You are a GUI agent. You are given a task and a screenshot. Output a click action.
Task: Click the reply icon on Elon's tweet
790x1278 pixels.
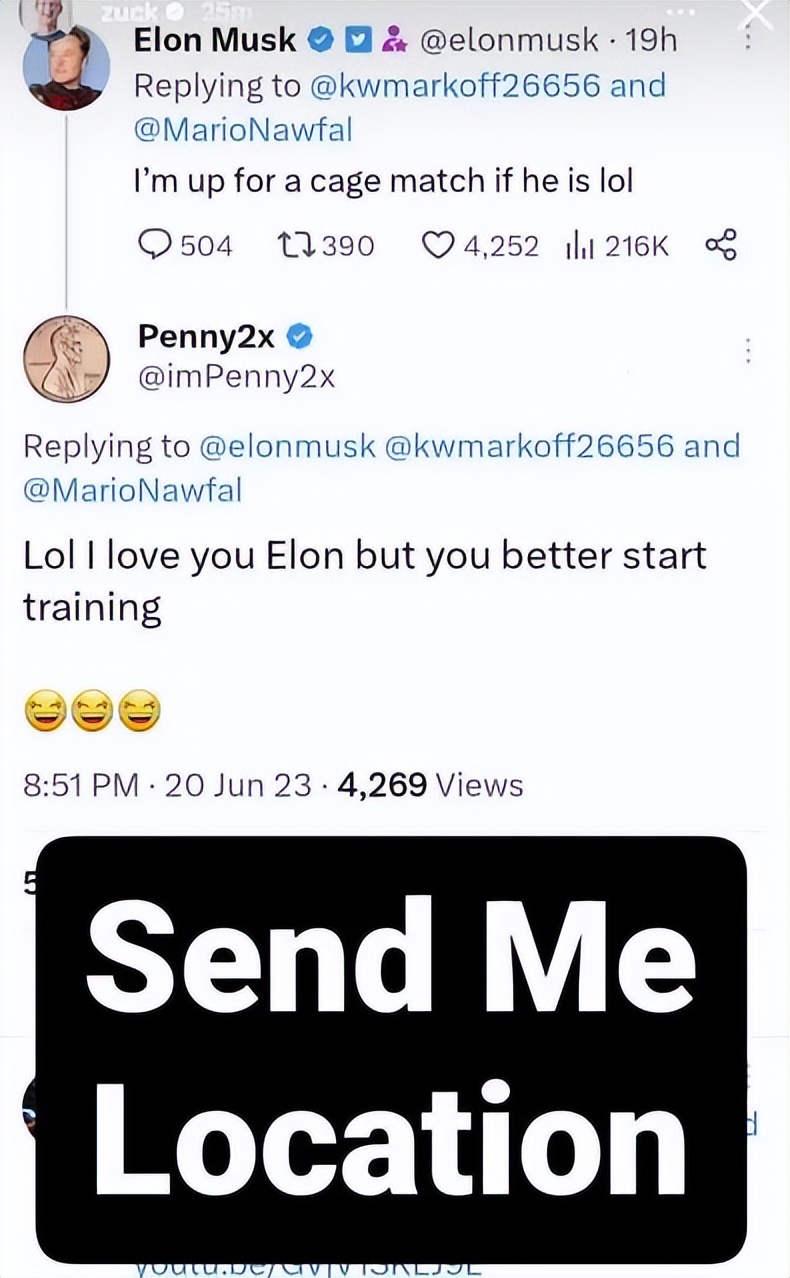tap(157, 245)
